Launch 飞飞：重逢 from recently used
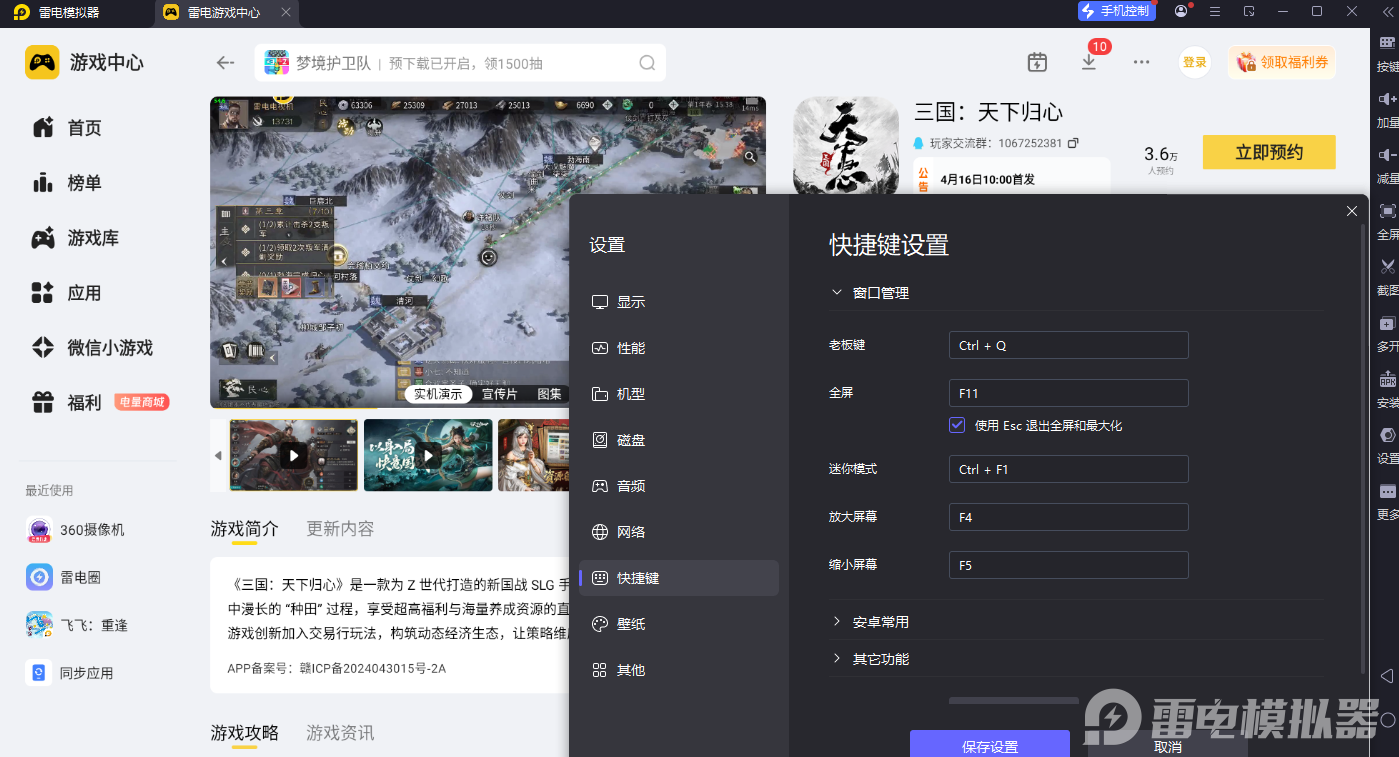 point(76,625)
